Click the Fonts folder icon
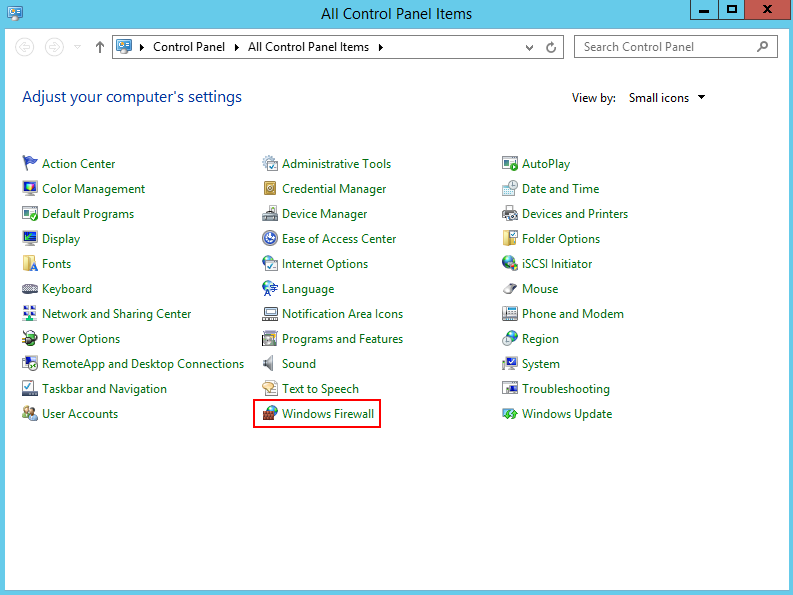The image size is (793, 595). coord(30,263)
